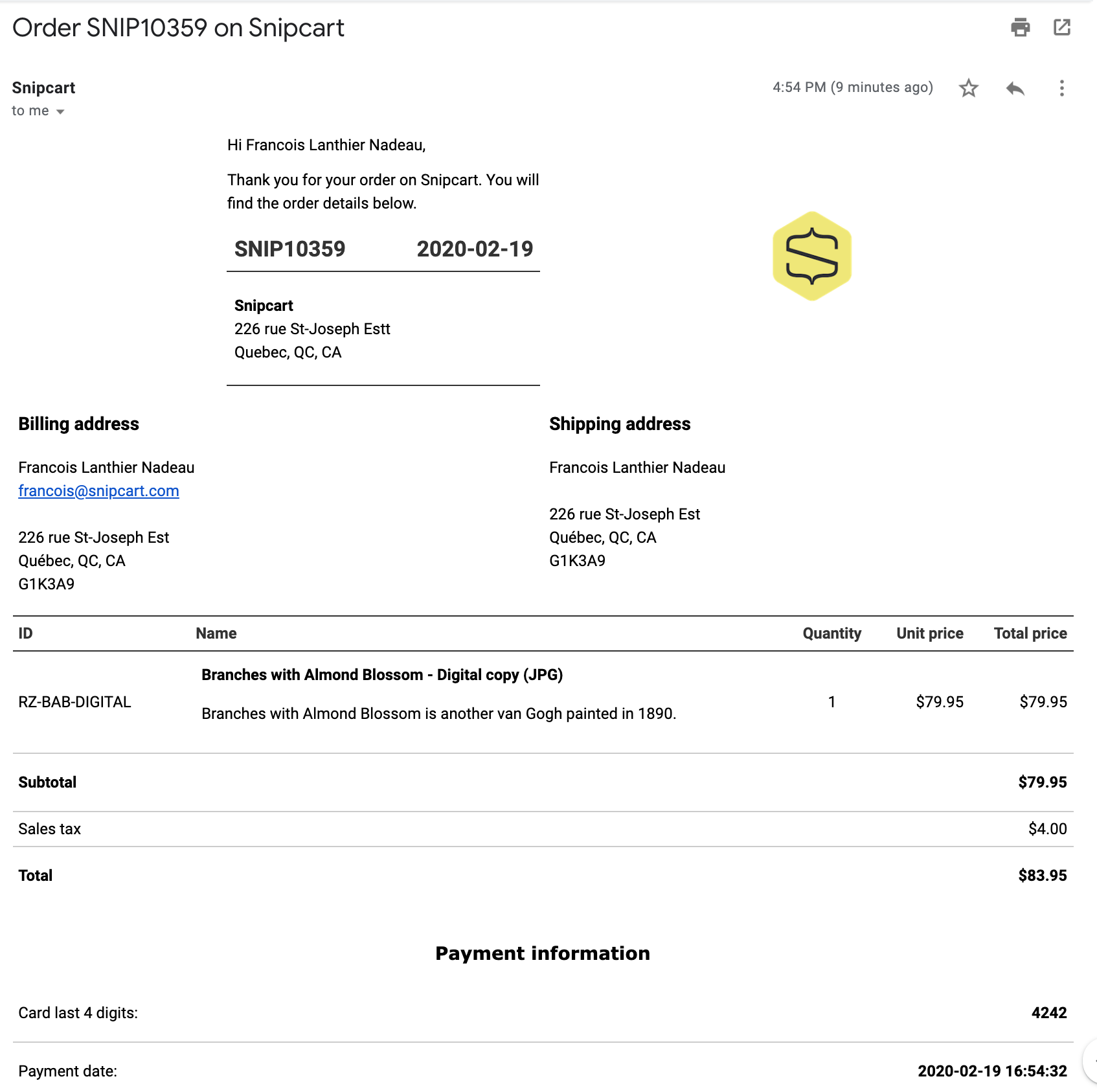Click the yellow Snipcart logo

coord(812,256)
